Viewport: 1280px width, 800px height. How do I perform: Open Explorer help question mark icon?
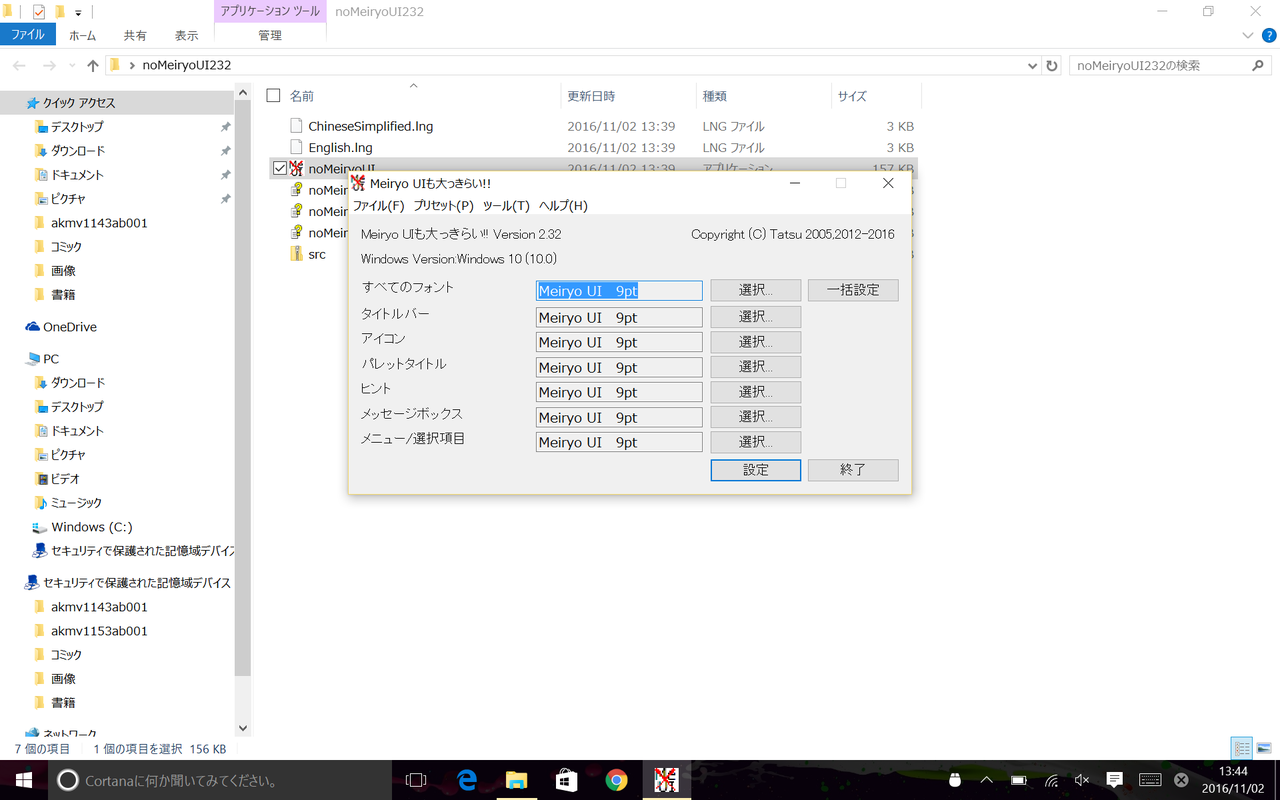[1269, 35]
